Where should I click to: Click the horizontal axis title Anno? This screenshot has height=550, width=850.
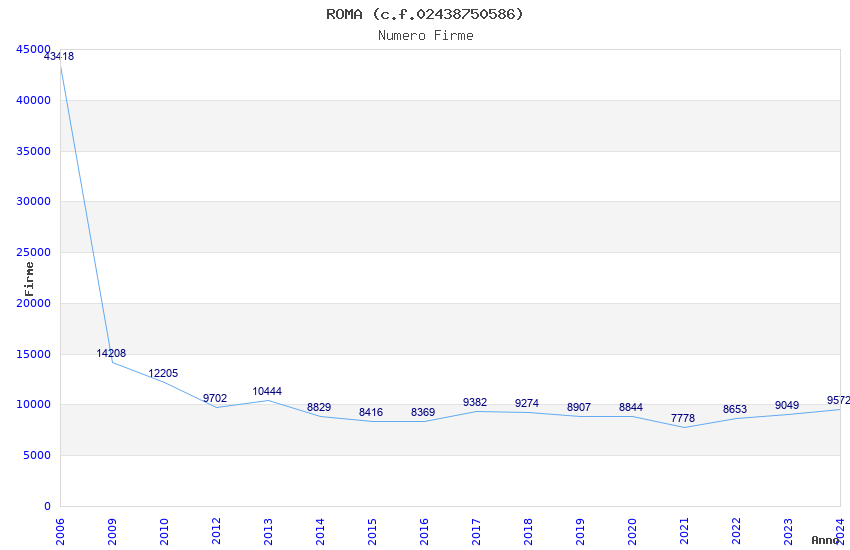(x=825, y=540)
